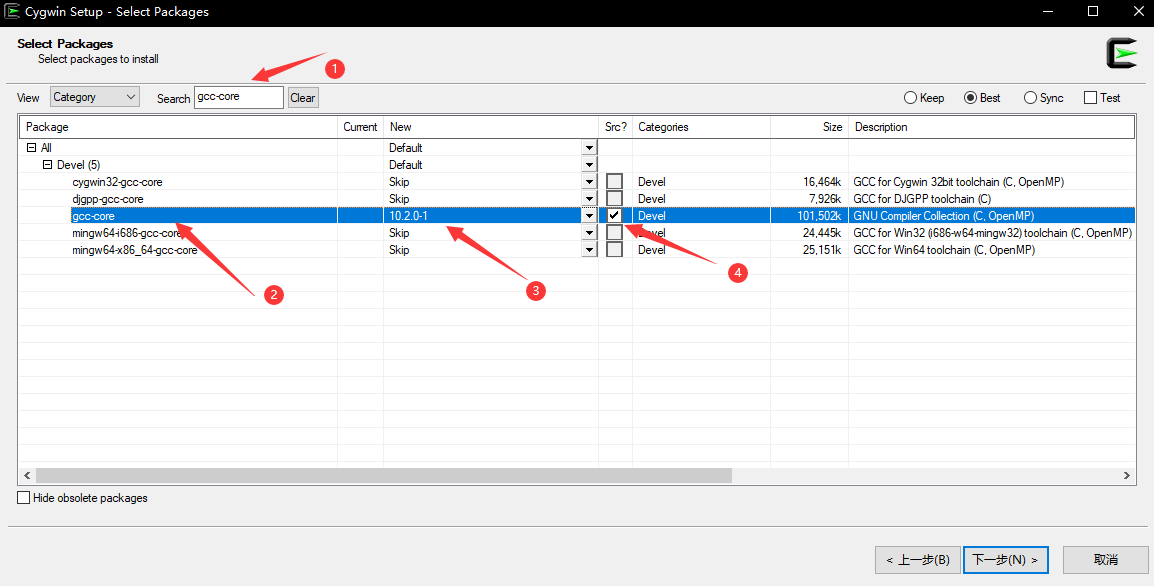The width and height of the screenshot is (1154, 586).
Task: Click the 24,445k size cell
Action: pyautogui.click(x=822, y=233)
